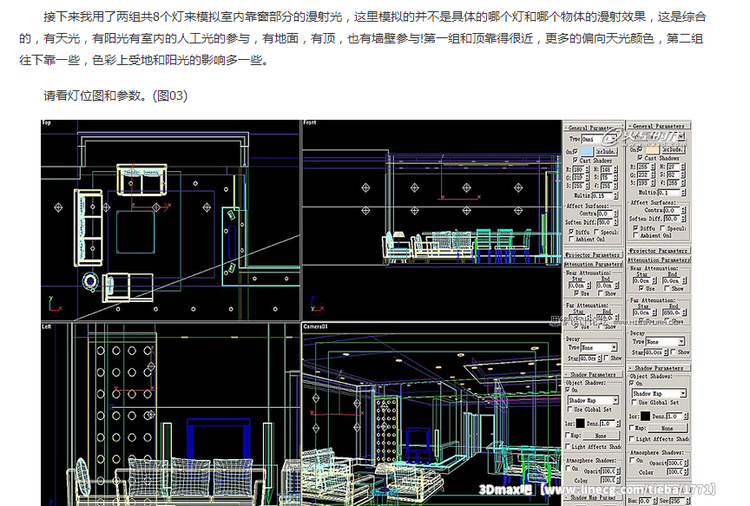The width and height of the screenshot is (750, 506).
Task: Click the (图03) figure reference text
Action: [x=170, y=96]
